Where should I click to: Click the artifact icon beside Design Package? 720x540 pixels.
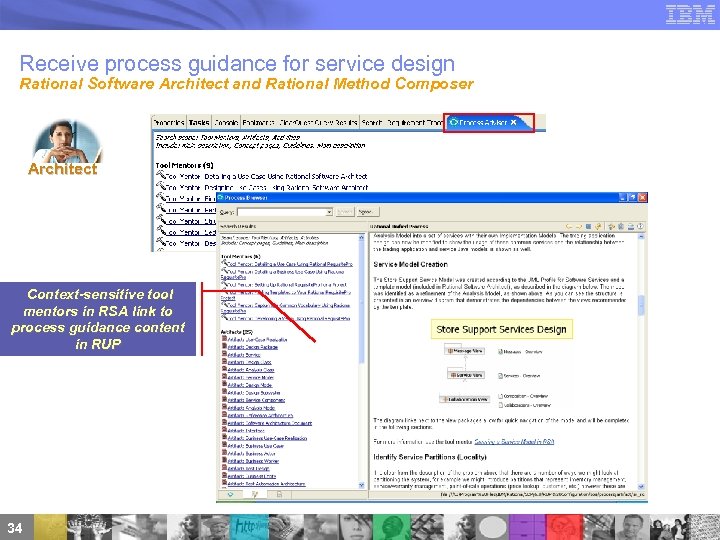pyautogui.click(x=225, y=346)
